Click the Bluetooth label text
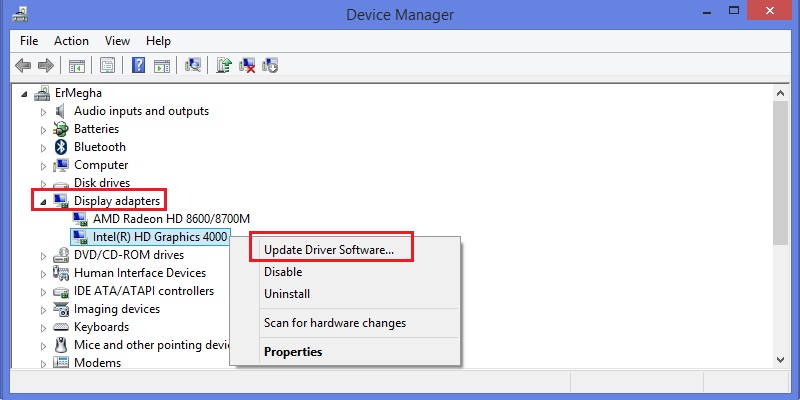800x400 pixels. (99, 147)
